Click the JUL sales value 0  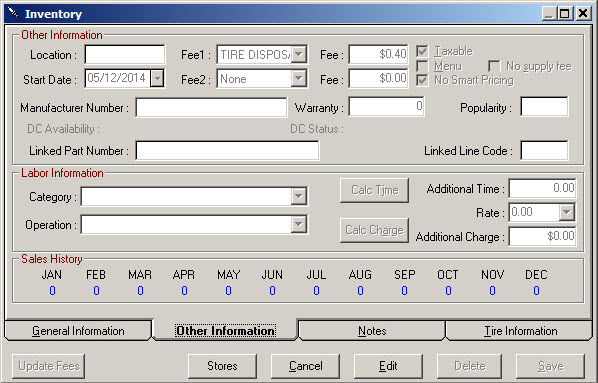(x=316, y=291)
